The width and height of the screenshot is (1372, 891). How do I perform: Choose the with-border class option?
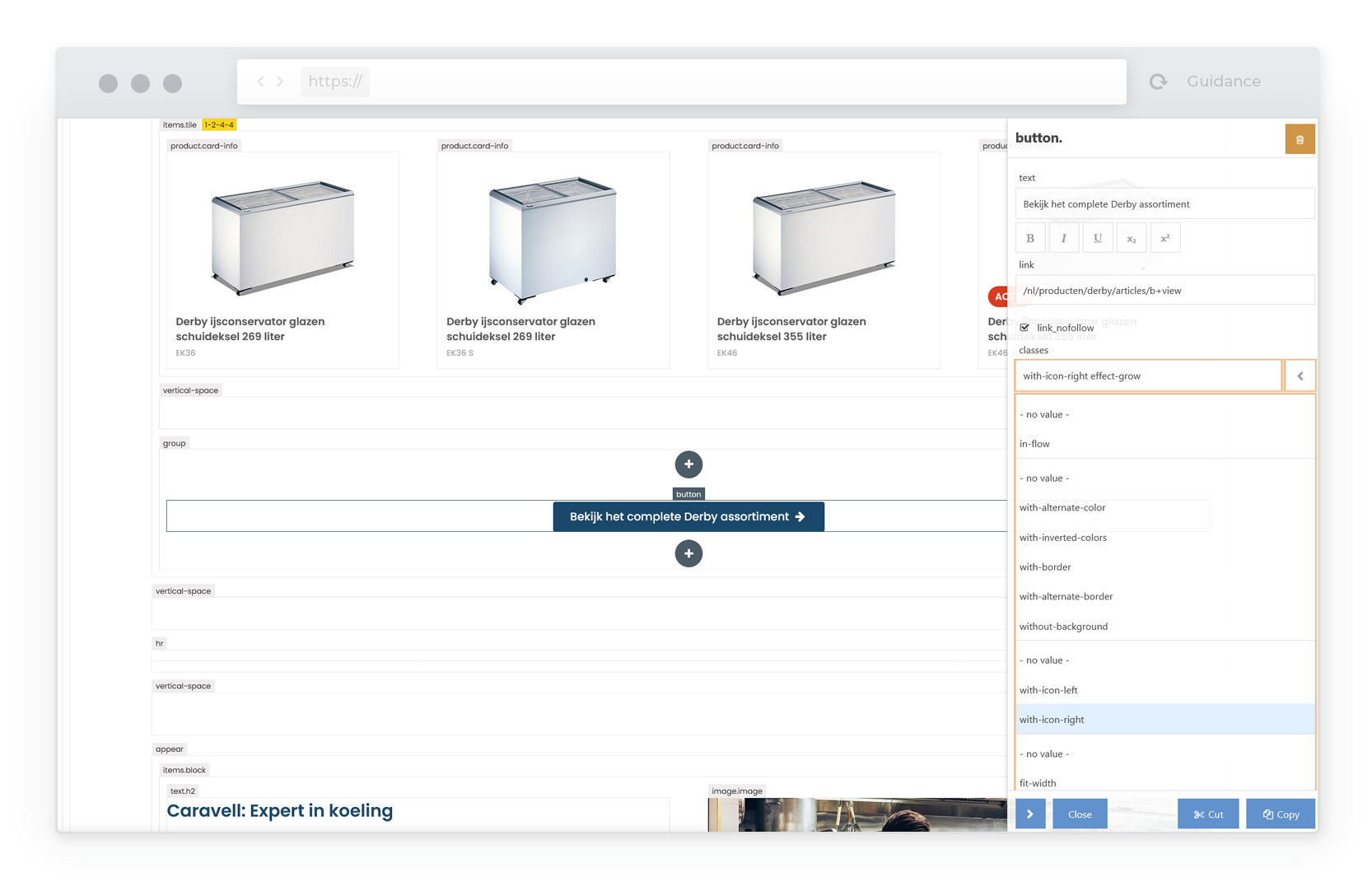pos(1045,567)
